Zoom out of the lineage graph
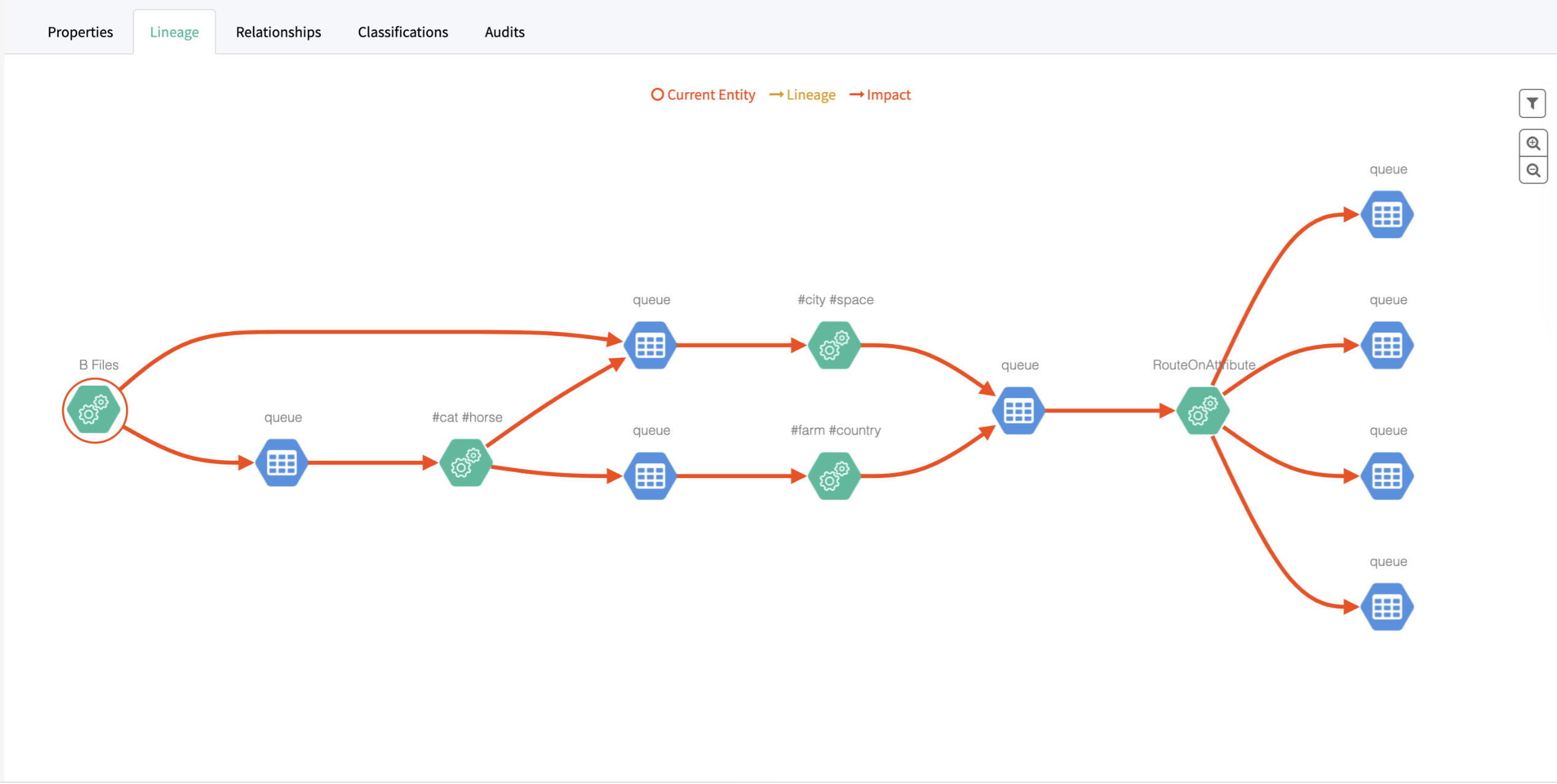This screenshot has height=784, width=1557. coord(1532,170)
